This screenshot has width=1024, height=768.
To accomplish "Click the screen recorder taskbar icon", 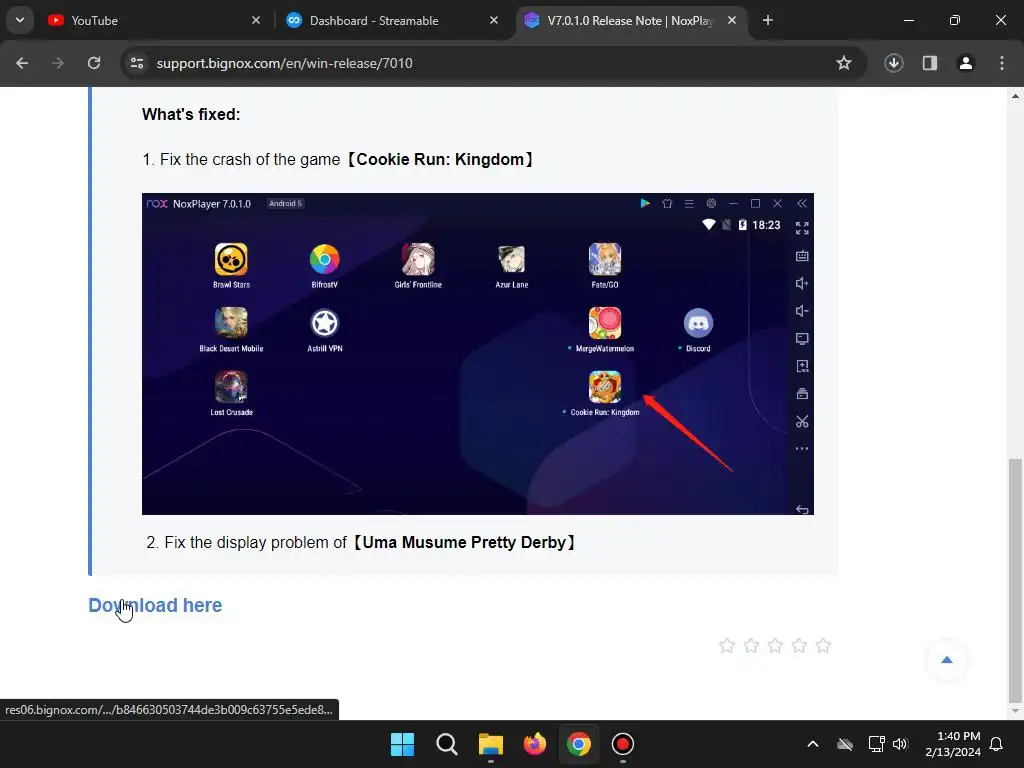I will 622,744.
